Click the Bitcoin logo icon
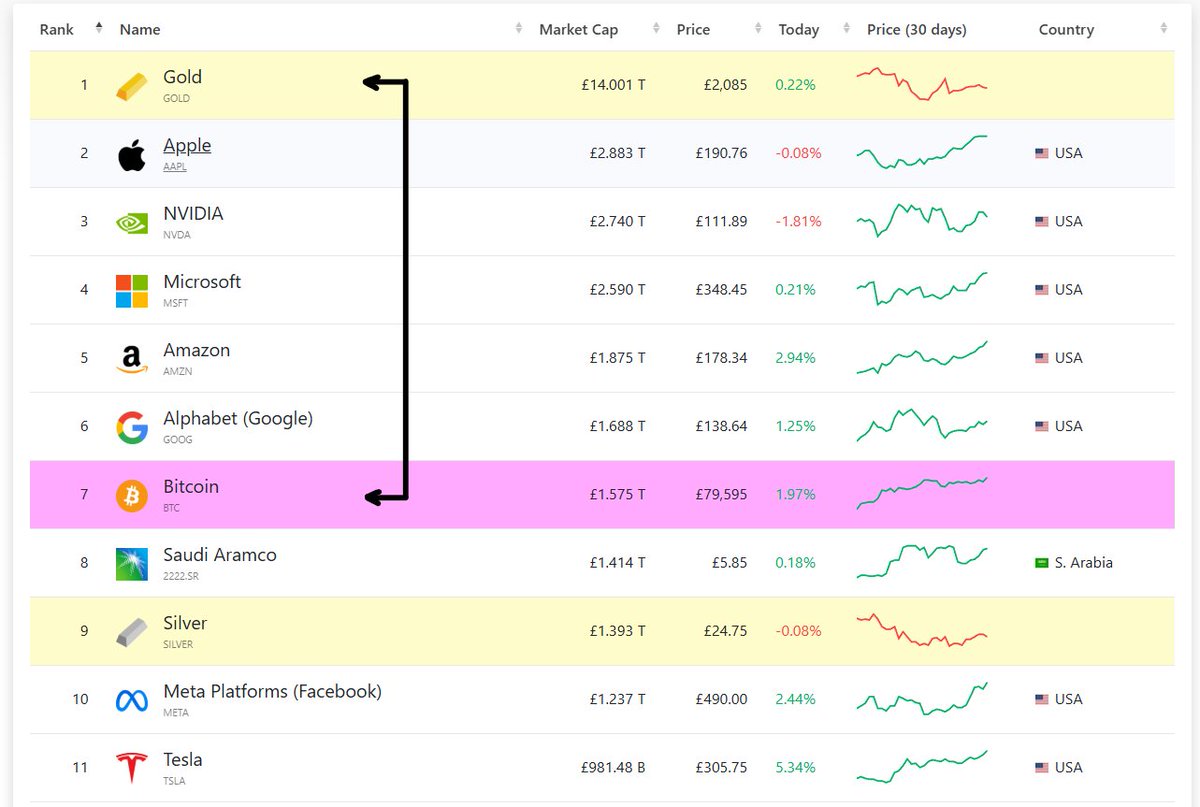 (x=132, y=496)
